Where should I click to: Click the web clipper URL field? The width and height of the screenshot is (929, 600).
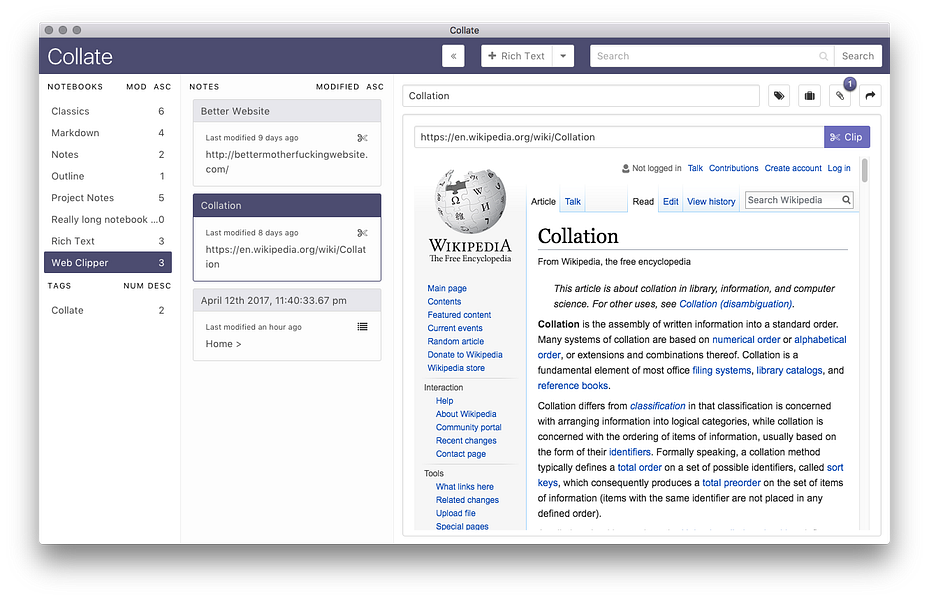pyautogui.click(x=619, y=137)
